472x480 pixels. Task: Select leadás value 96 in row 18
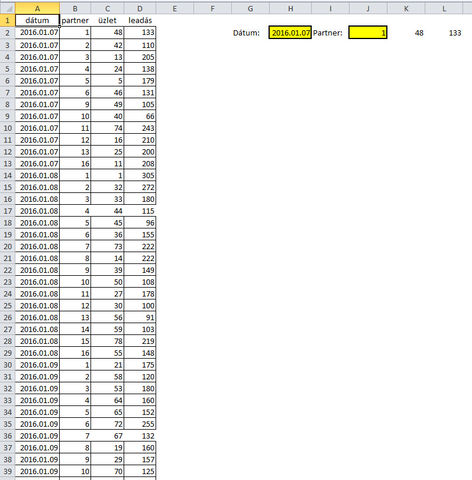[x=140, y=223]
